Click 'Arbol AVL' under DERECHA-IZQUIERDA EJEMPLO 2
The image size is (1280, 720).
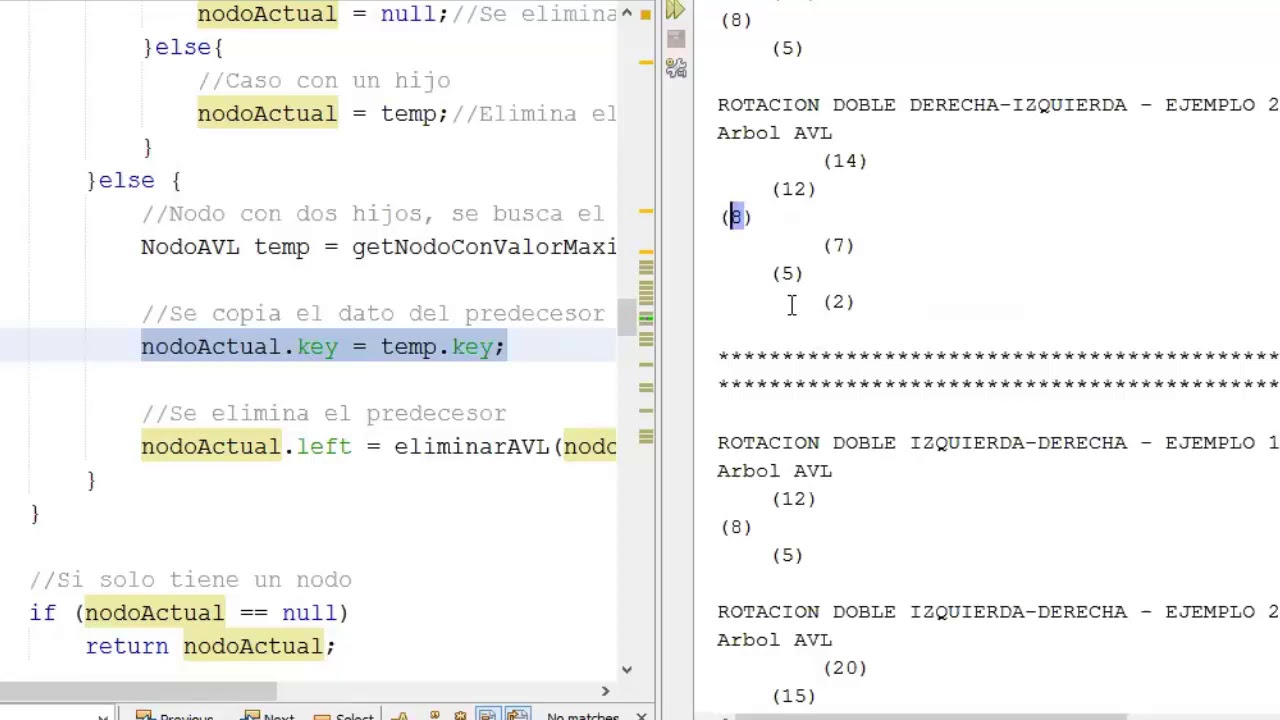click(775, 133)
